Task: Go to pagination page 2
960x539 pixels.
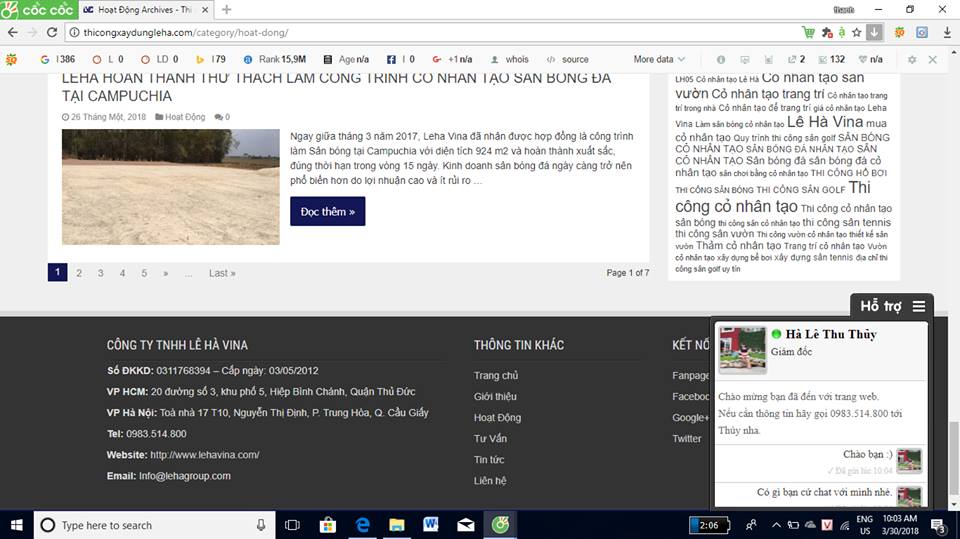Action: click(x=79, y=273)
